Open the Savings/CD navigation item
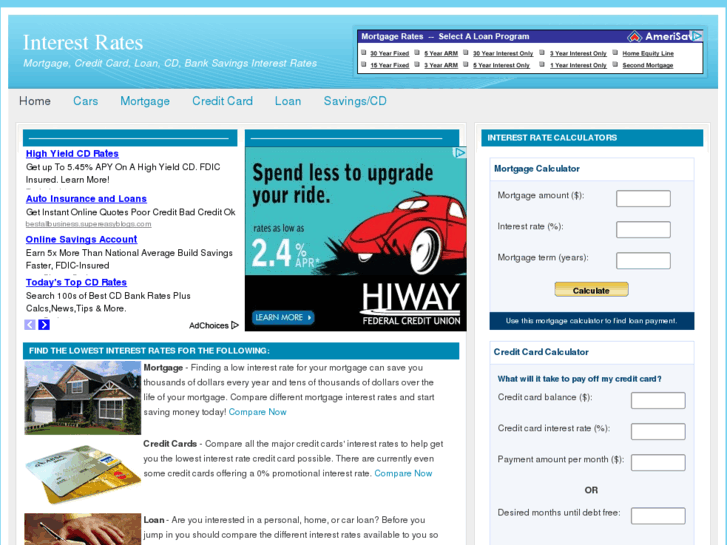The height and width of the screenshot is (545, 727). click(x=355, y=101)
